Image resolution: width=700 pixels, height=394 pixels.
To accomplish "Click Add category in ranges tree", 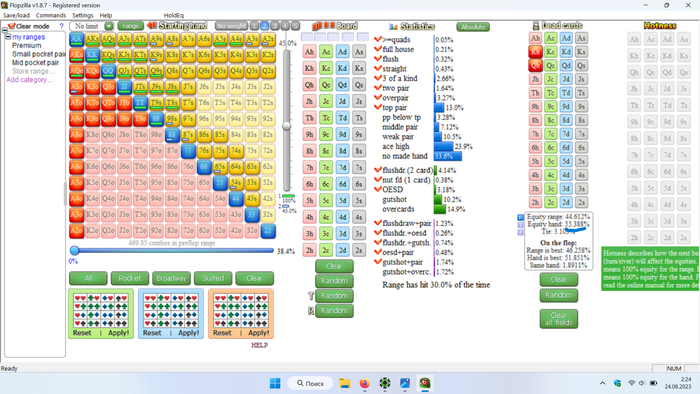I will pyautogui.click(x=29, y=79).
